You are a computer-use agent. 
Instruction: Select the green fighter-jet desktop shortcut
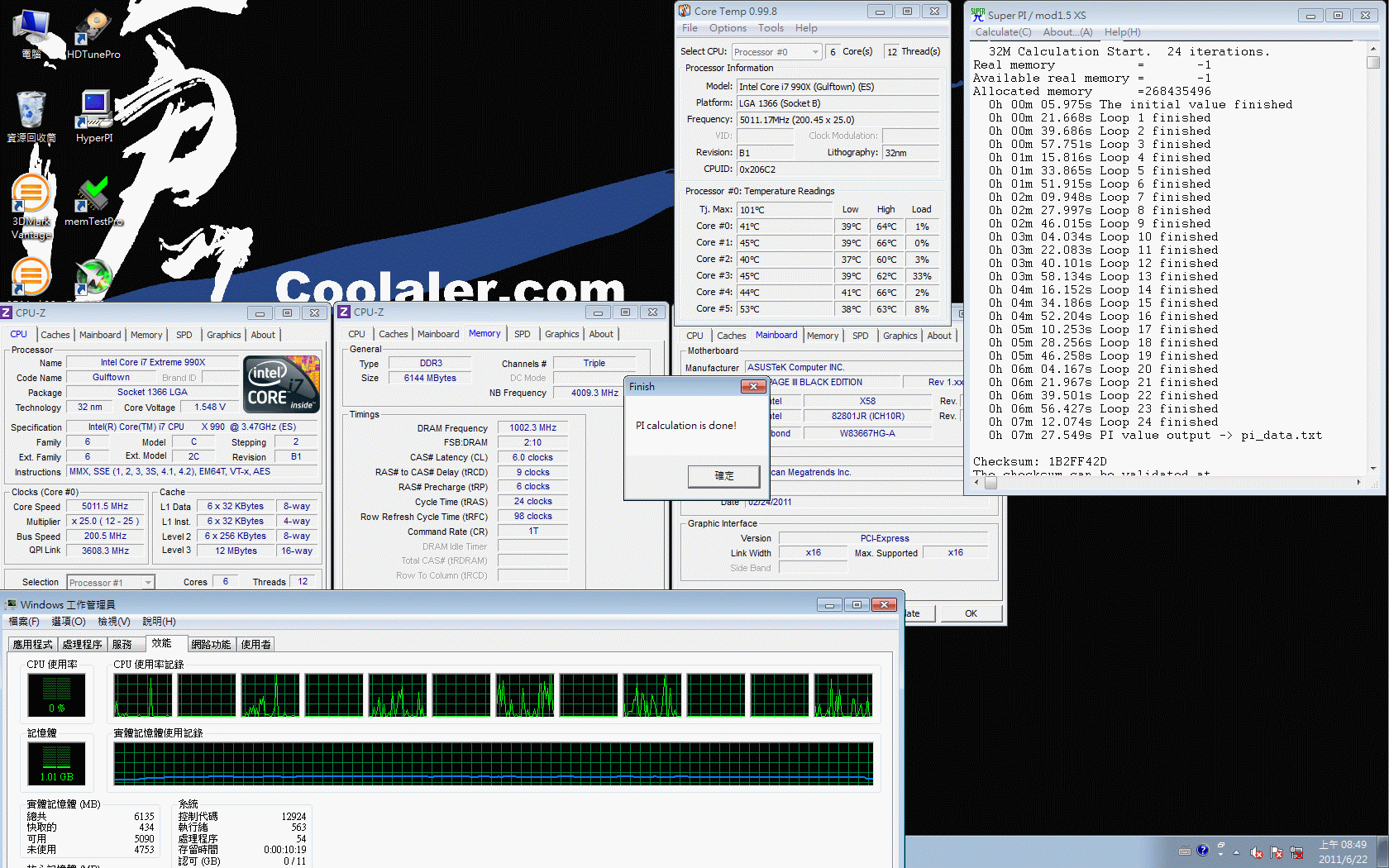93,278
